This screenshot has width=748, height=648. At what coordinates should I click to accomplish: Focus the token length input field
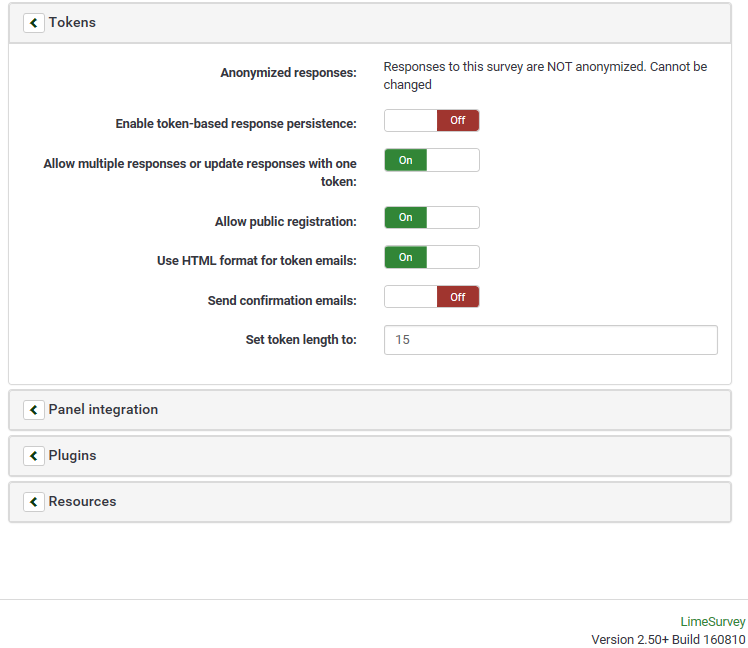550,340
